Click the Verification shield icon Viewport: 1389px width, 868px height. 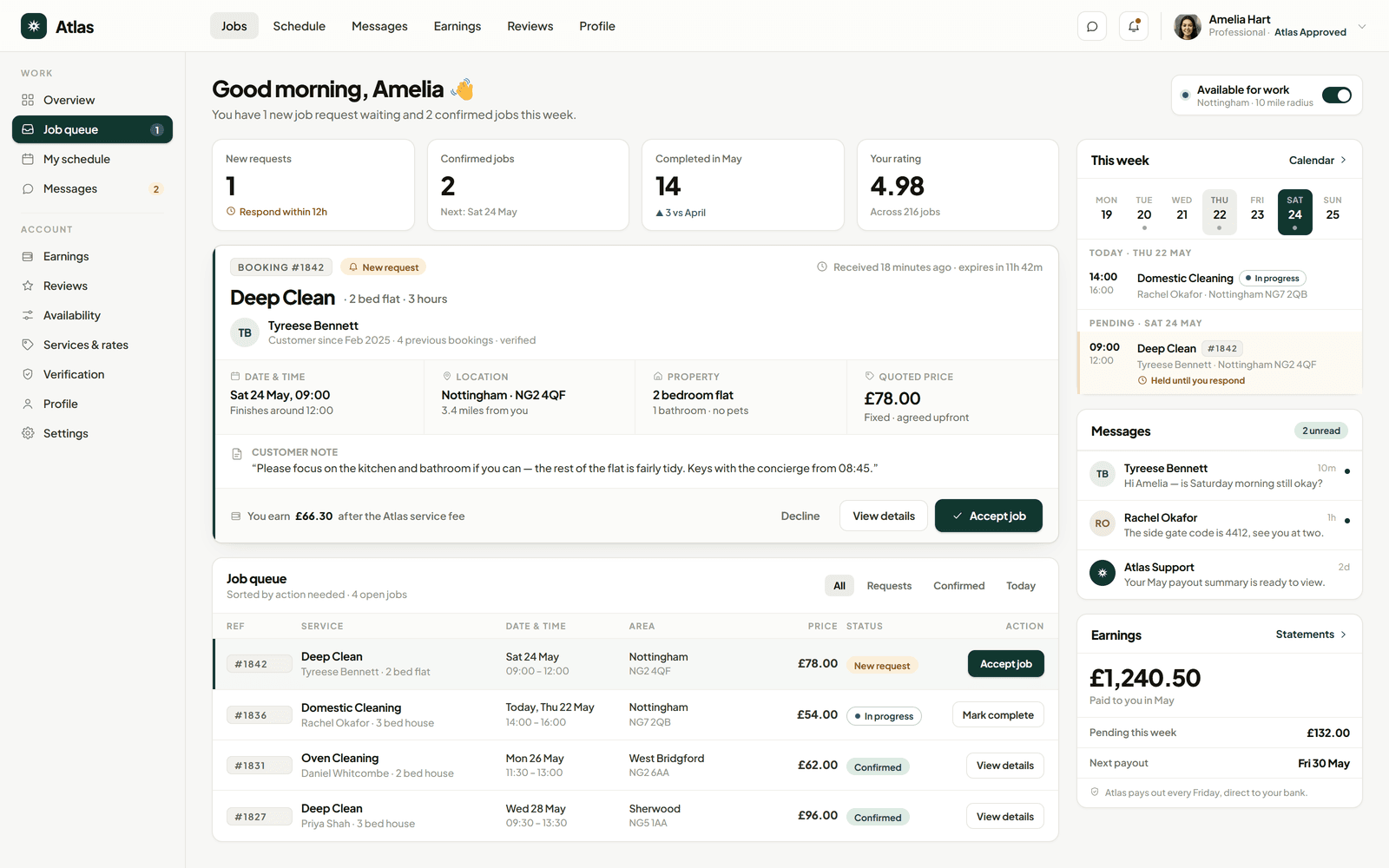[28, 374]
